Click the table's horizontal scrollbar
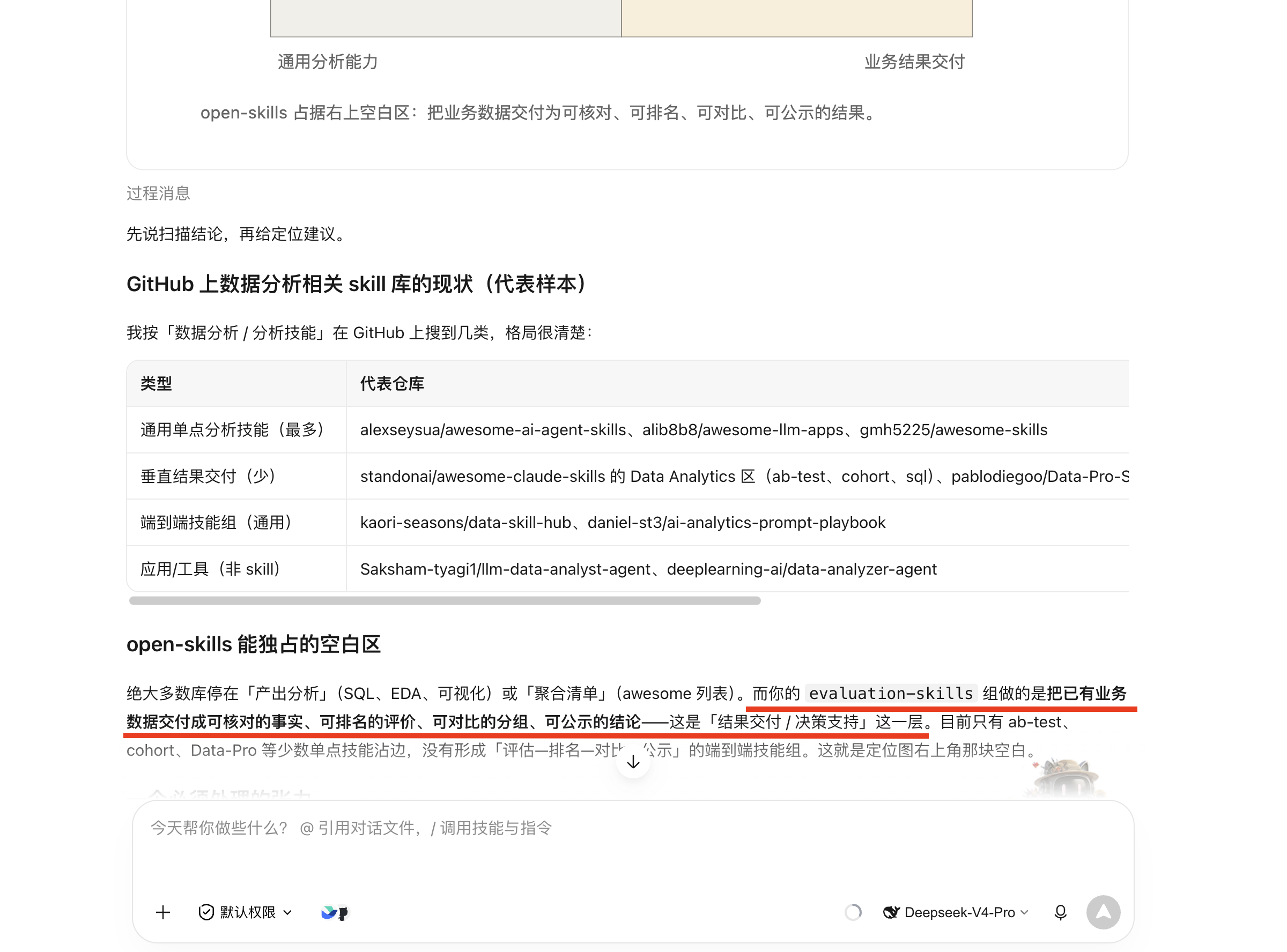Image resolution: width=1287 pixels, height=952 pixels. pyautogui.click(x=445, y=600)
